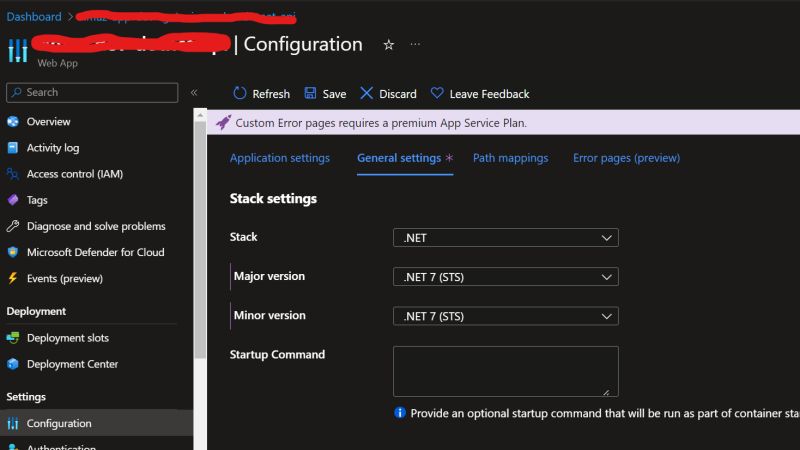The image size is (800, 450).
Task: Click the Stack settings heading
Action: click(x=273, y=198)
